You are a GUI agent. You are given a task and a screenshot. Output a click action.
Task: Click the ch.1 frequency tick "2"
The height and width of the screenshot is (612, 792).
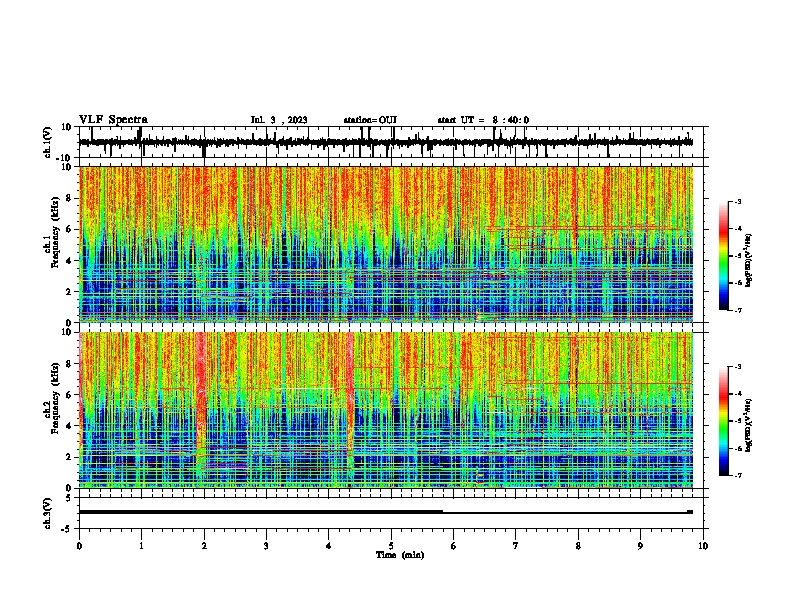(69, 292)
